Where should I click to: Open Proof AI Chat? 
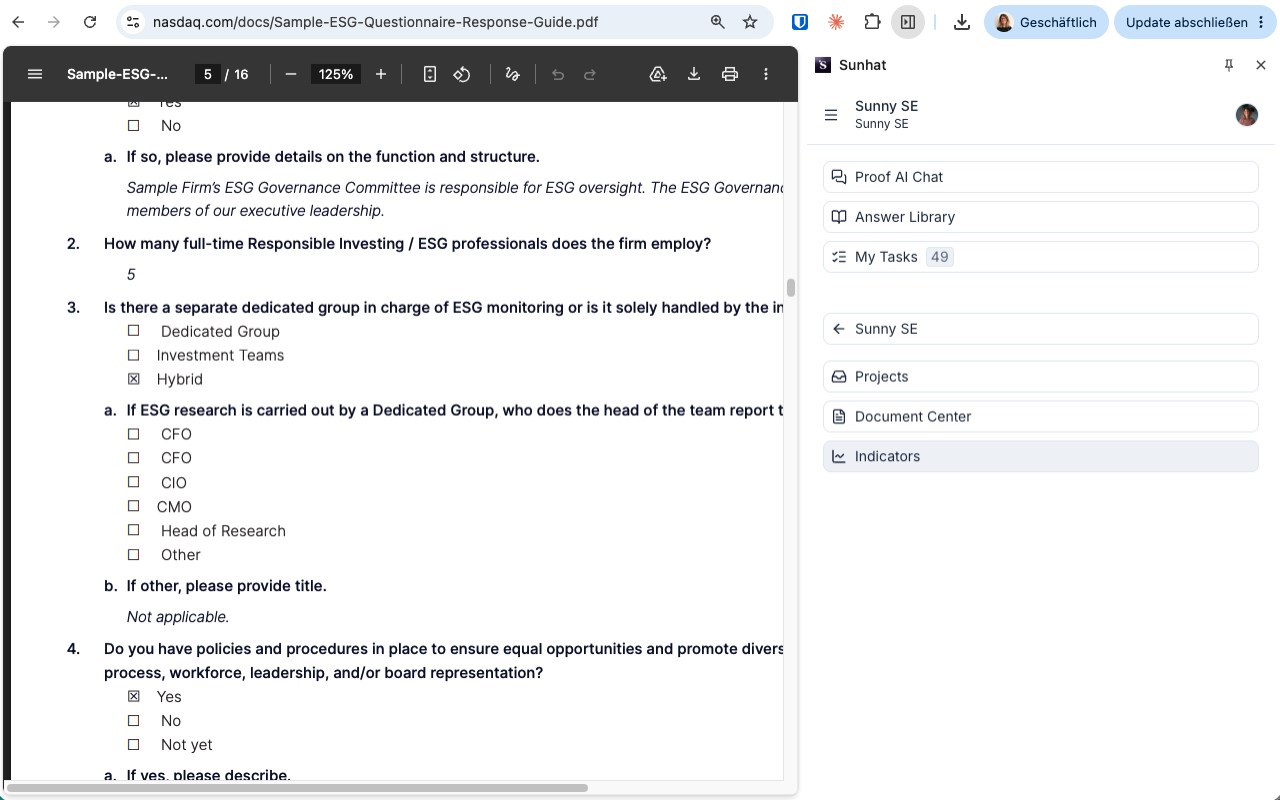click(x=1040, y=177)
